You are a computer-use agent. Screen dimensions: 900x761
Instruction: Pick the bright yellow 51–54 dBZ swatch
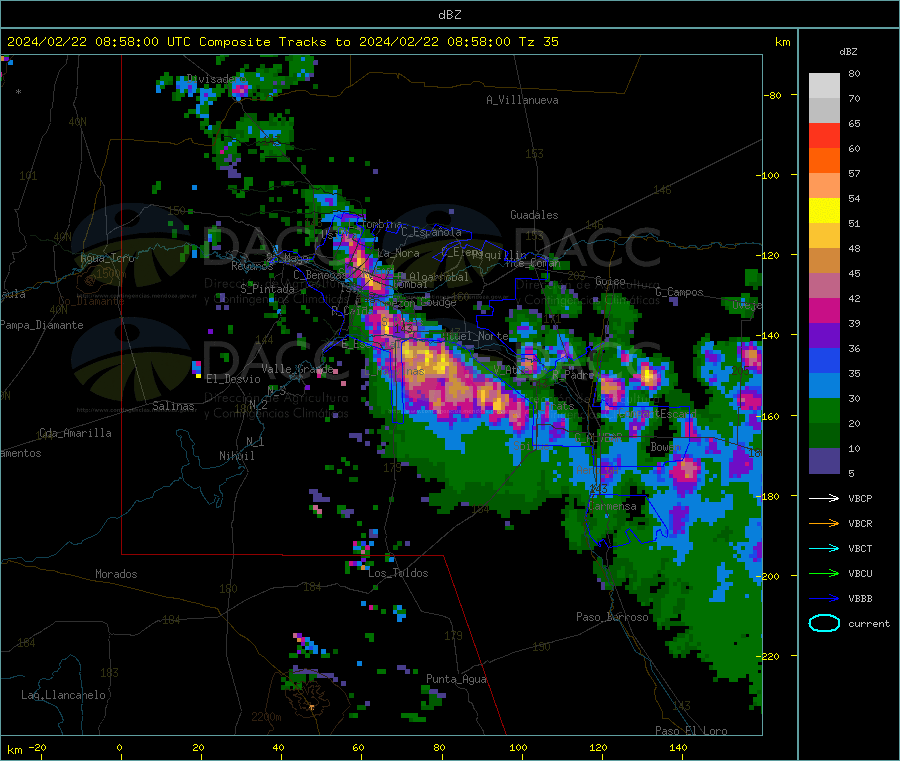pos(824,211)
